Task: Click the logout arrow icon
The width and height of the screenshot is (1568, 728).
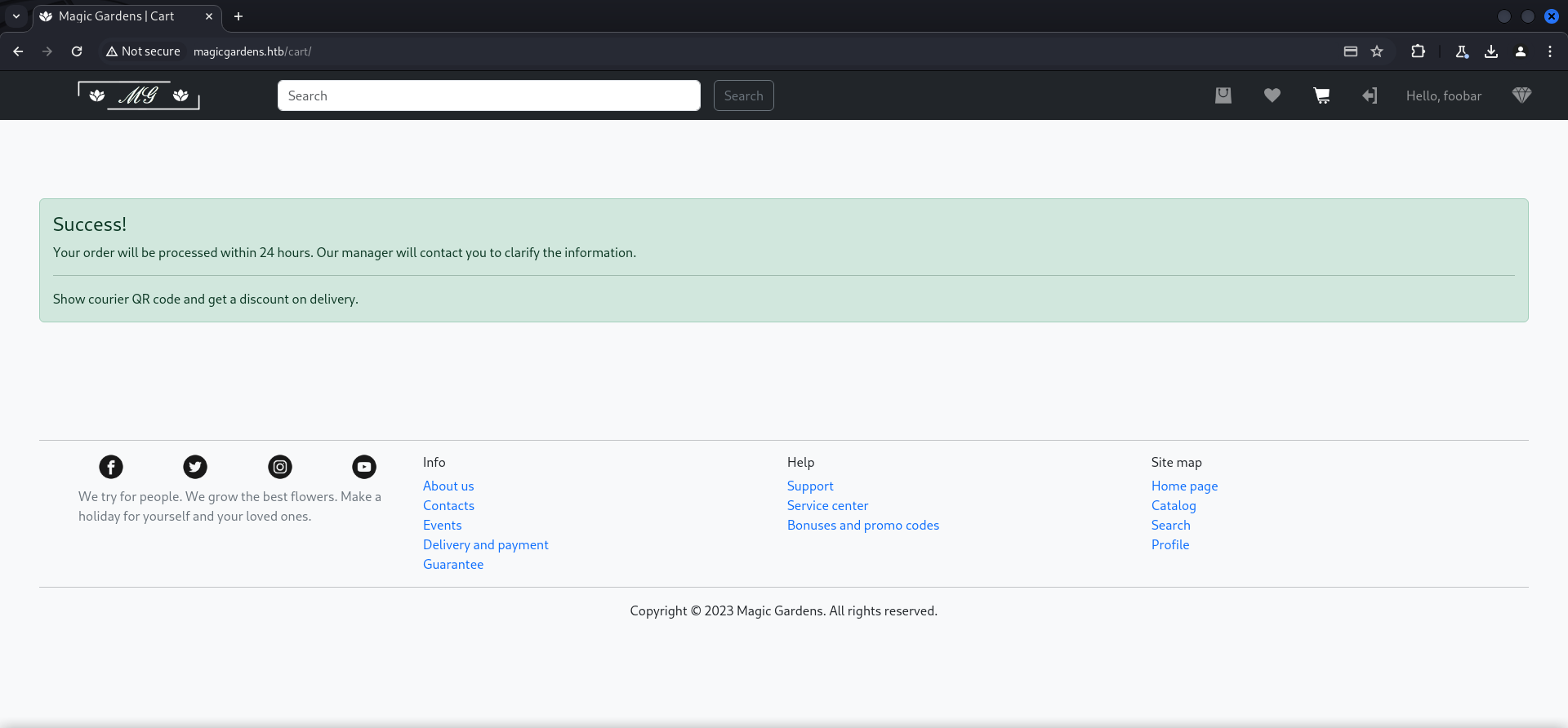Action: (x=1370, y=95)
